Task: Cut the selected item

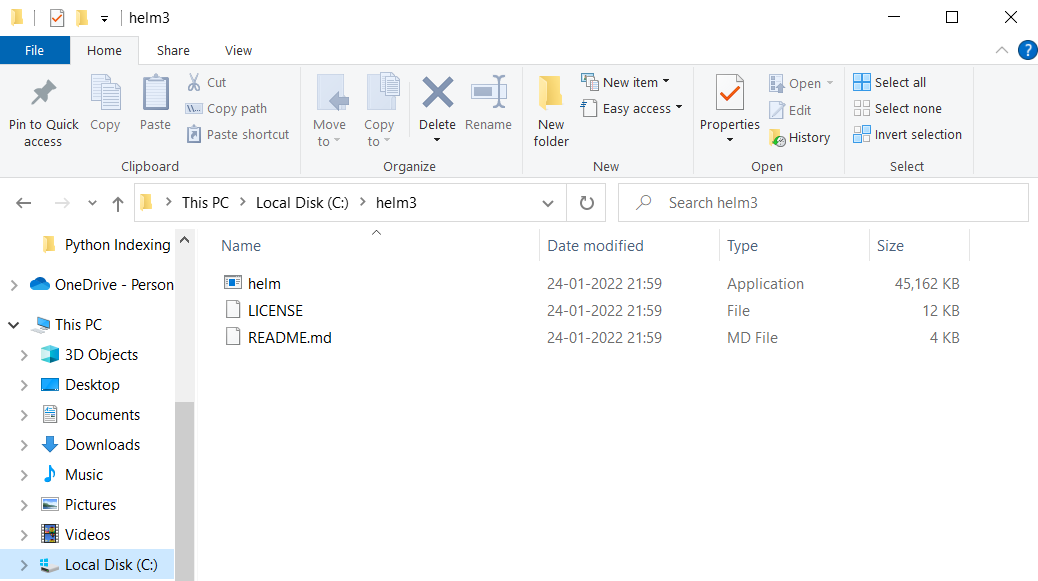Action: pyautogui.click(x=207, y=82)
